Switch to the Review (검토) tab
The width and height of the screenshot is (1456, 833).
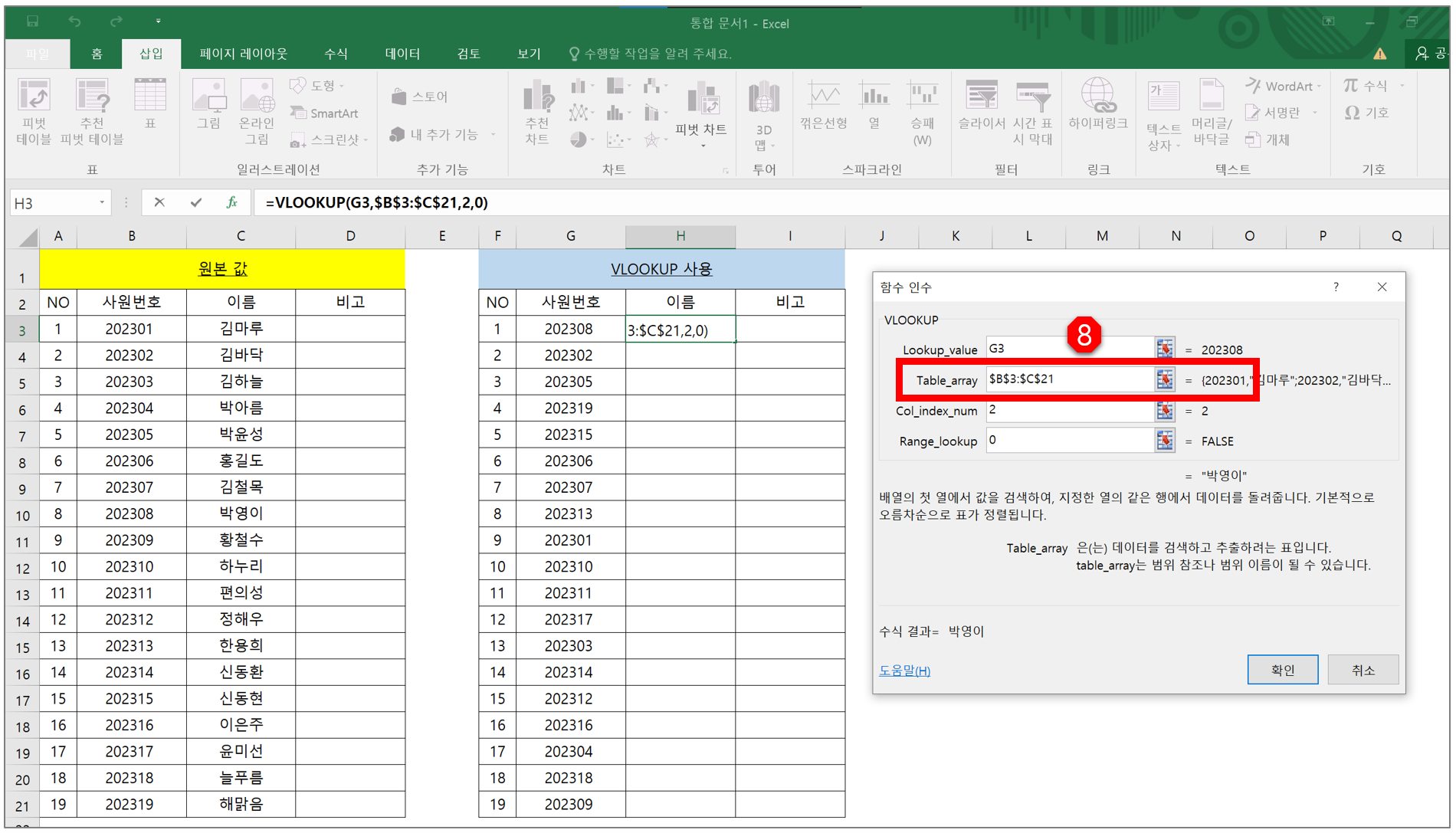coord(468,54)
